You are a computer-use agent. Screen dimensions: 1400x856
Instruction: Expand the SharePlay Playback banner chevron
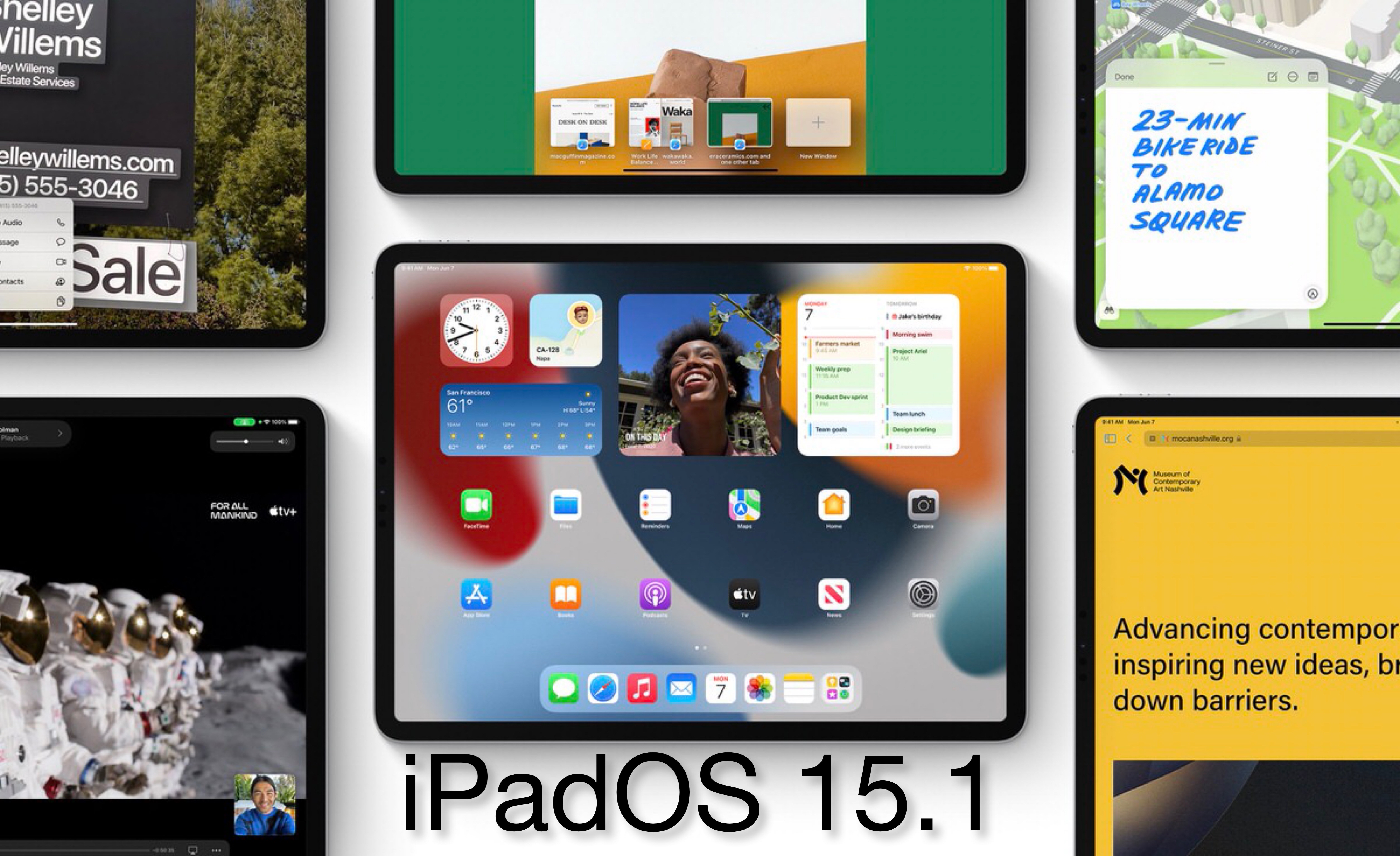(x=60, y=433)
